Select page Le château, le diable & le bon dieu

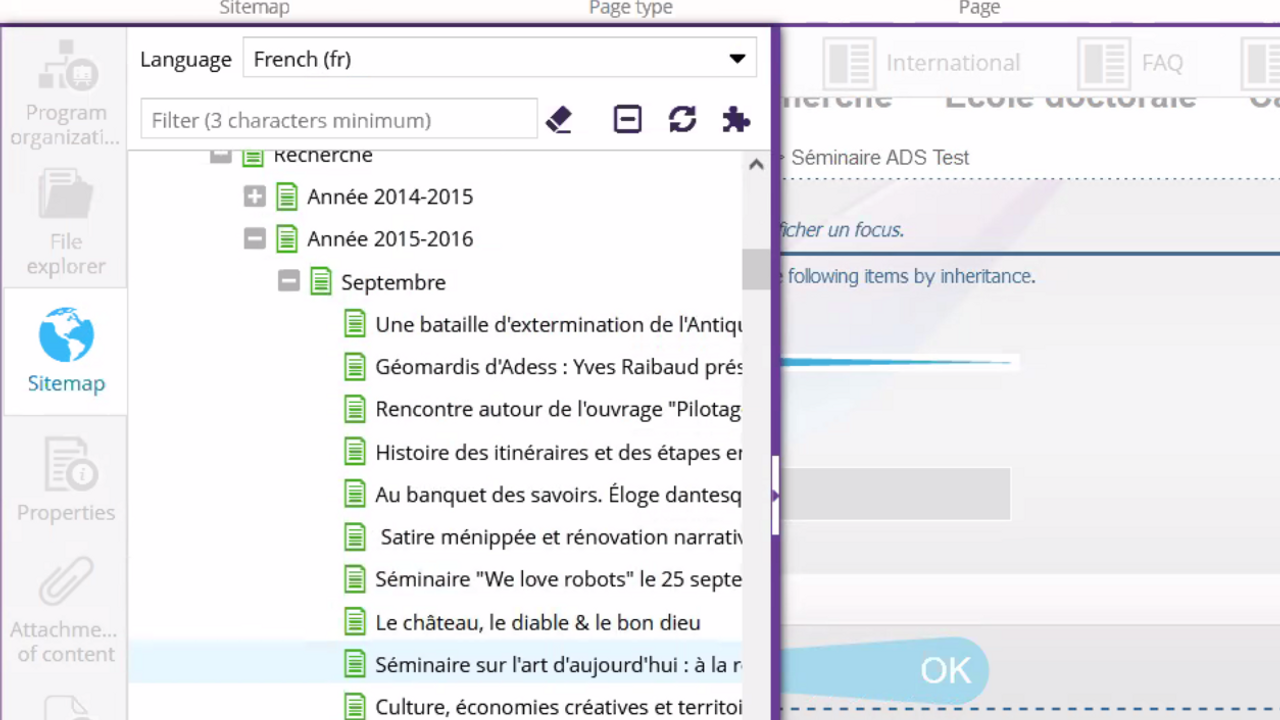click(x=537, y=623)
